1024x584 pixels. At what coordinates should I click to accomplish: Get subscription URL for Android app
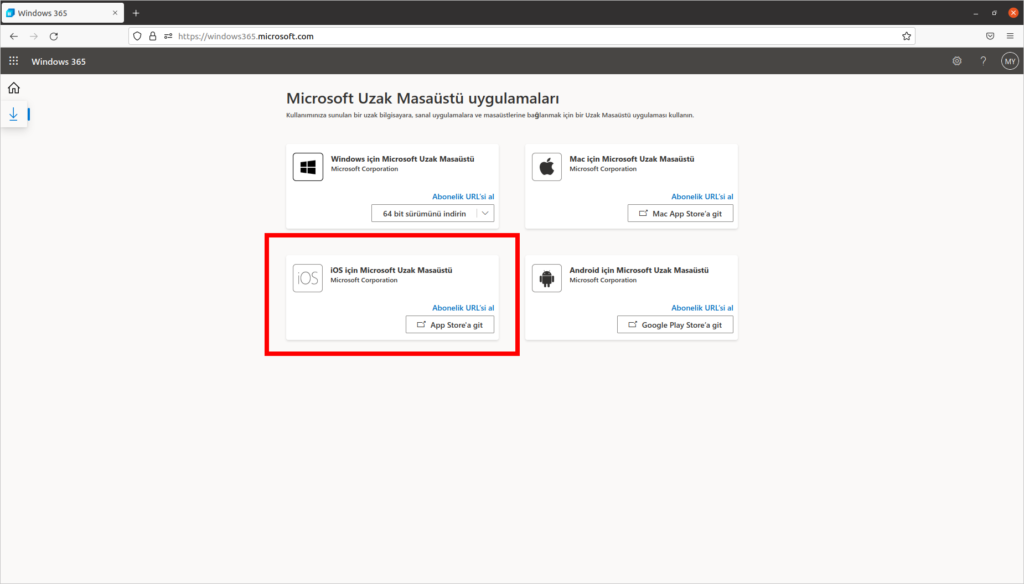[x=702, y=308]
